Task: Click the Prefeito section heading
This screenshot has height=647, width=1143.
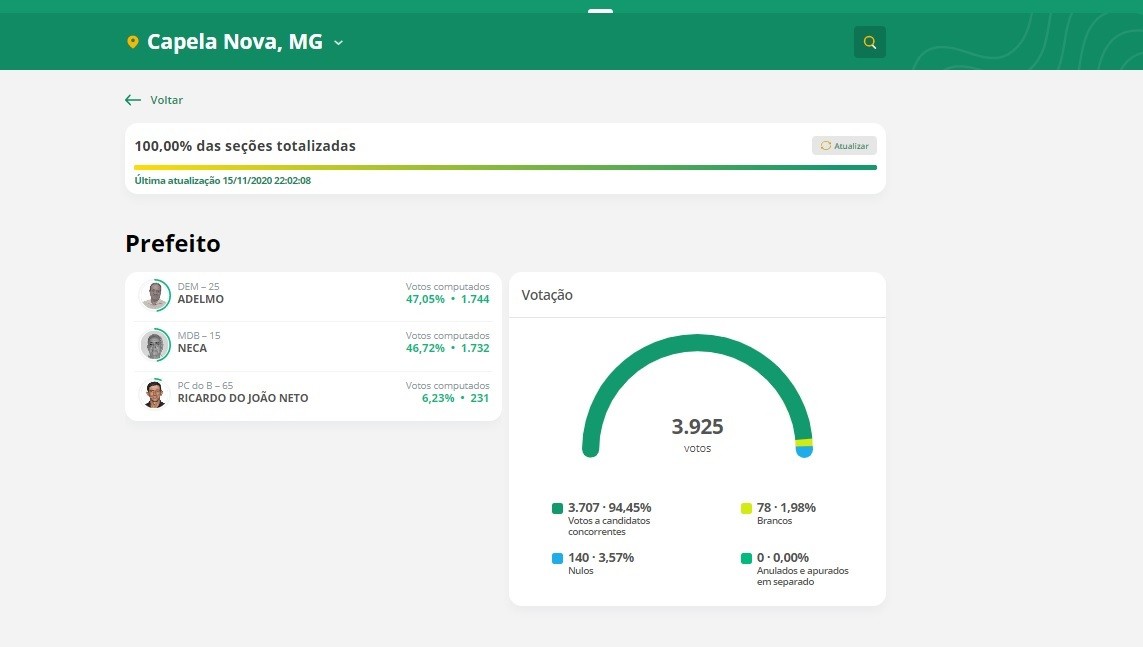Action: pyautogui.click(x=173, y=243)
